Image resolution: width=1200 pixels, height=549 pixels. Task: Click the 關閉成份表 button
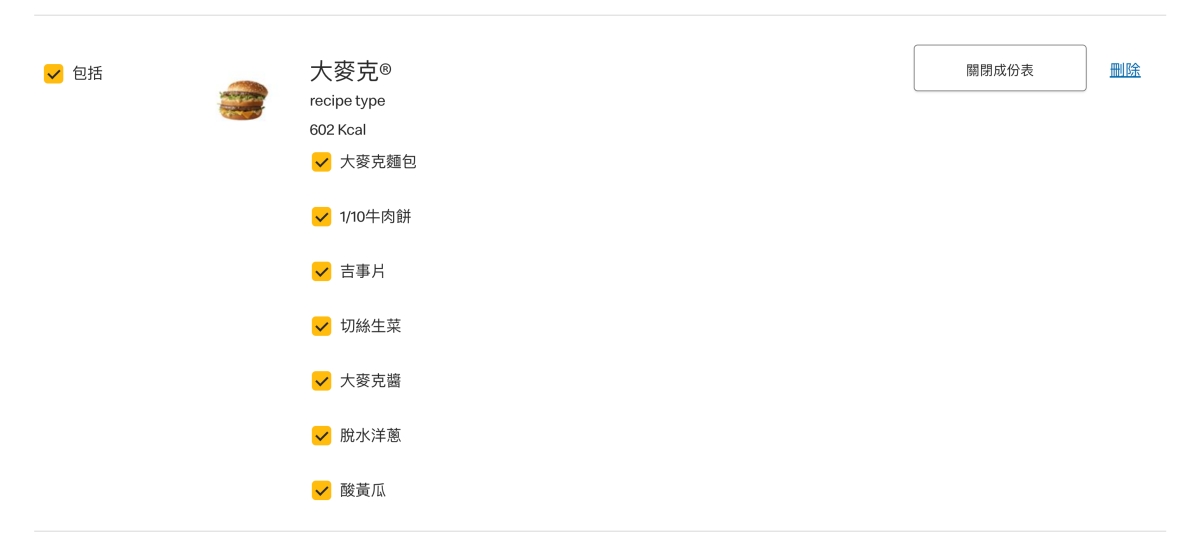[999, 69]
